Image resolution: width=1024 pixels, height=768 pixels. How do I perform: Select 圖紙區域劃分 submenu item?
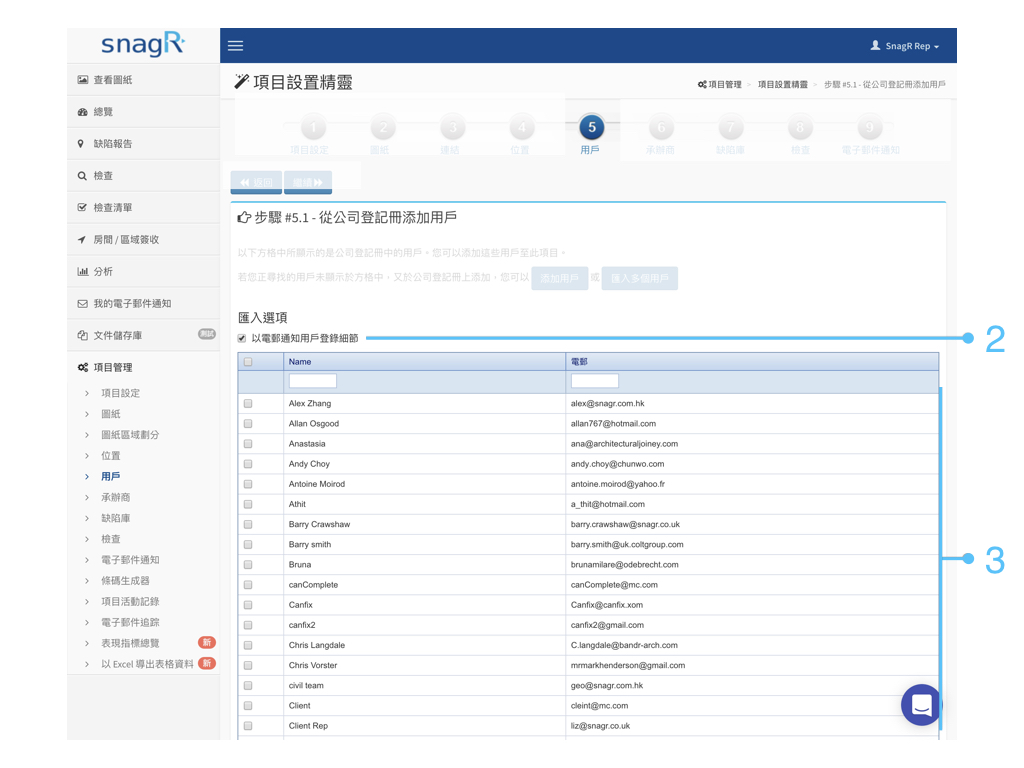coord(130,435)
